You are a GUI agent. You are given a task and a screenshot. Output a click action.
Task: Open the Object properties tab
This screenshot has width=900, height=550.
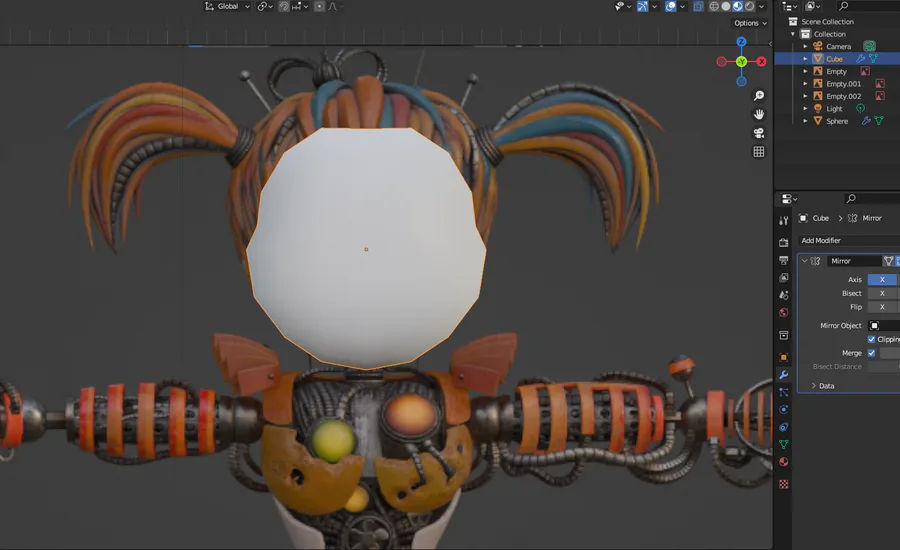point(783,357)
